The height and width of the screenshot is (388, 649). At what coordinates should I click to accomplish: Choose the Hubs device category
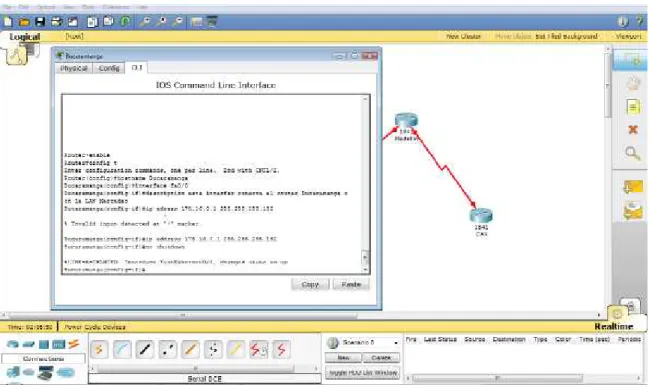point(43,344)
